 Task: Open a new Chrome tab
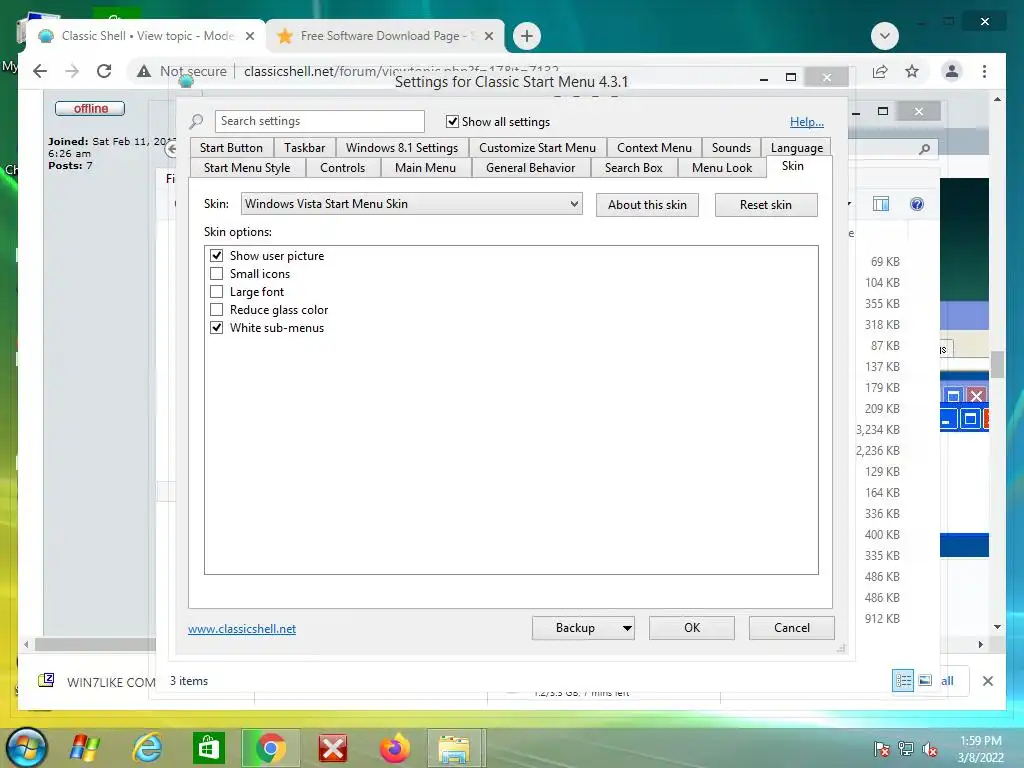pos(527,36)
